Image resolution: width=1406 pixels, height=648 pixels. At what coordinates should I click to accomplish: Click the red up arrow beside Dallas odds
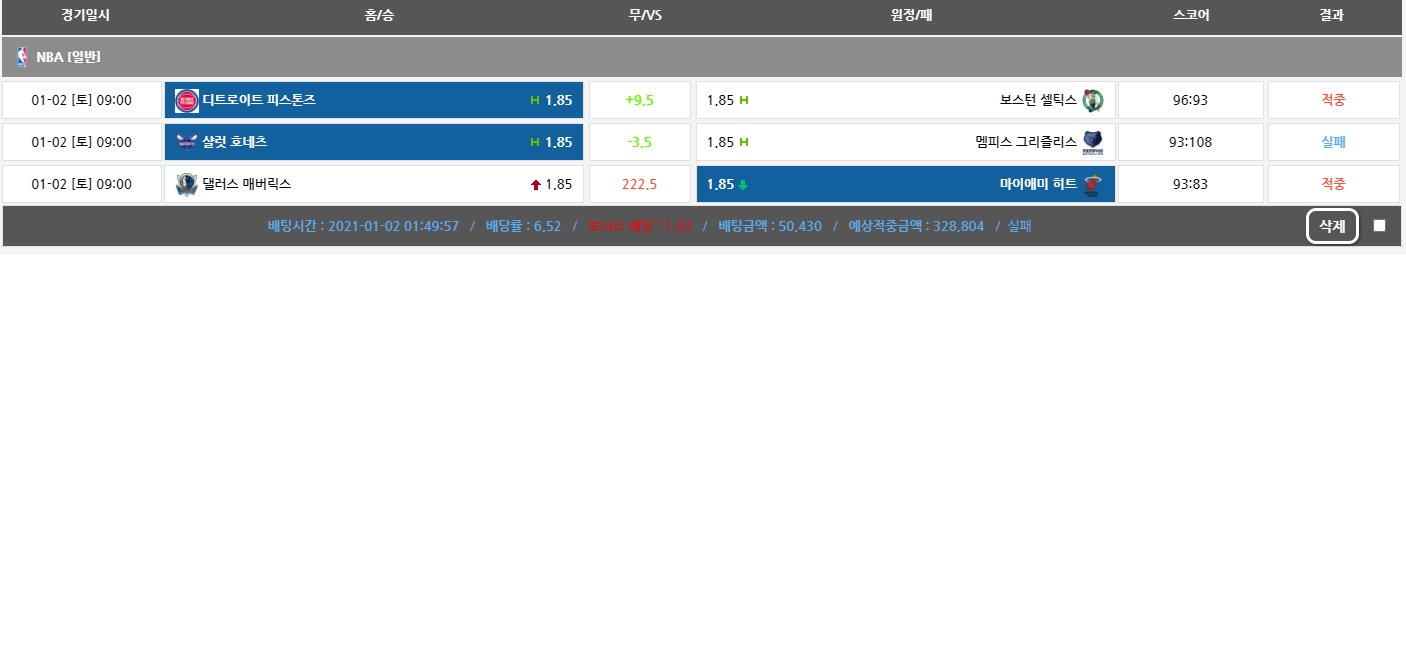[536, 185]
